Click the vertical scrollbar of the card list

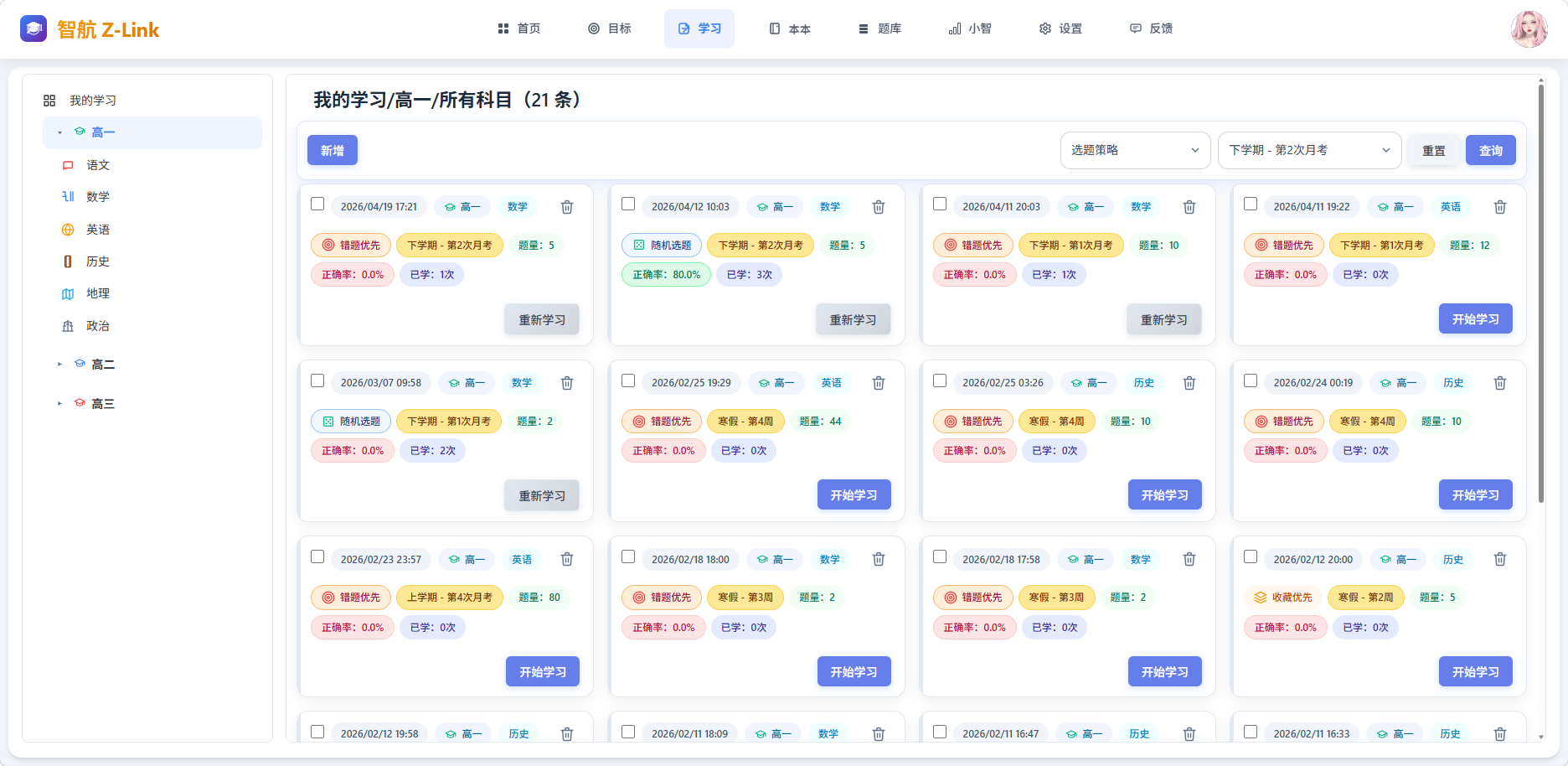click(1541, 293)
